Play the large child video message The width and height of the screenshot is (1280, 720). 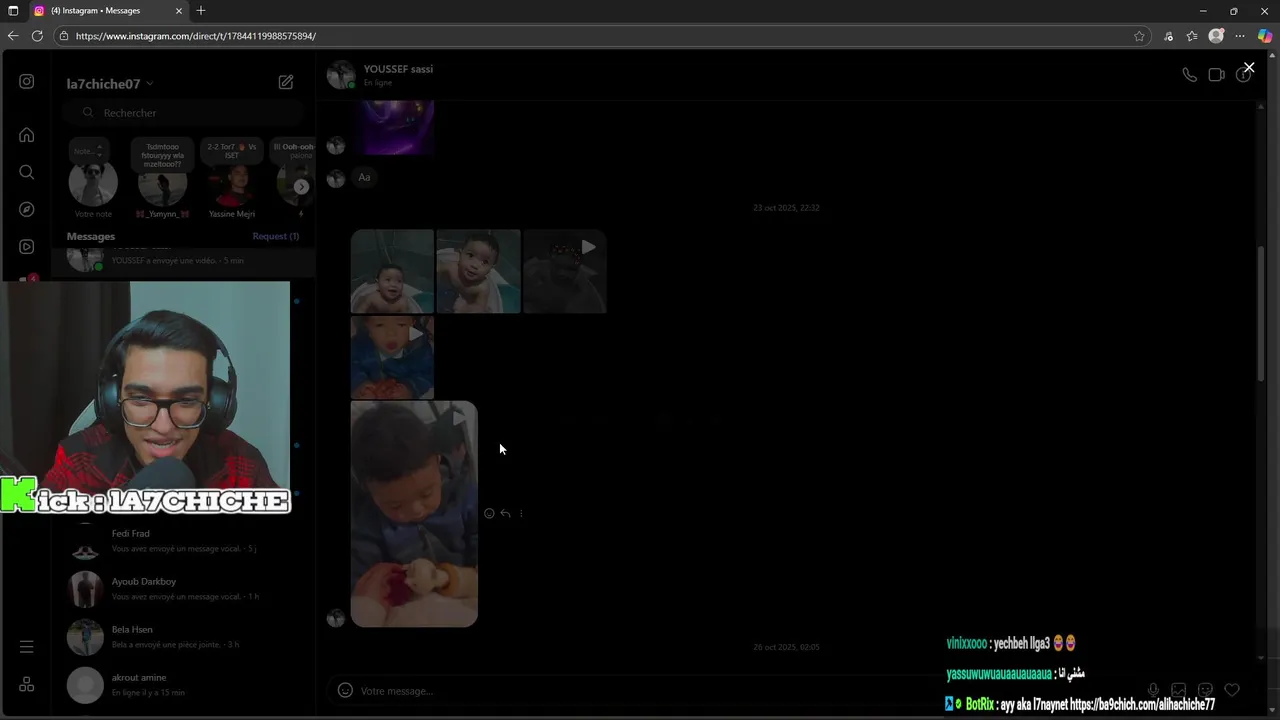(414, 514)
